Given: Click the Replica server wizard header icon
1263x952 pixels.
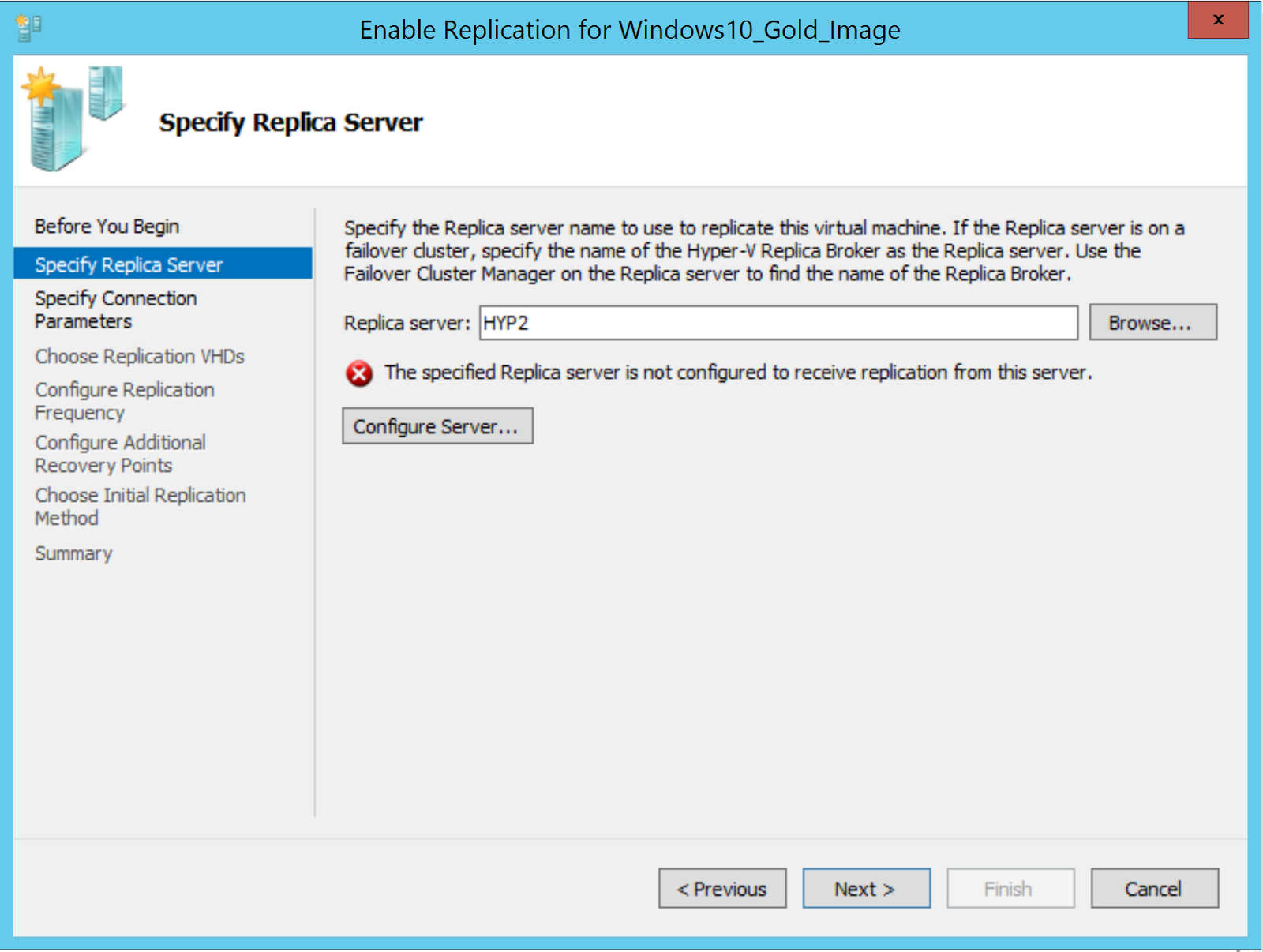Looking at the screenshot, I should pos(73,118).
